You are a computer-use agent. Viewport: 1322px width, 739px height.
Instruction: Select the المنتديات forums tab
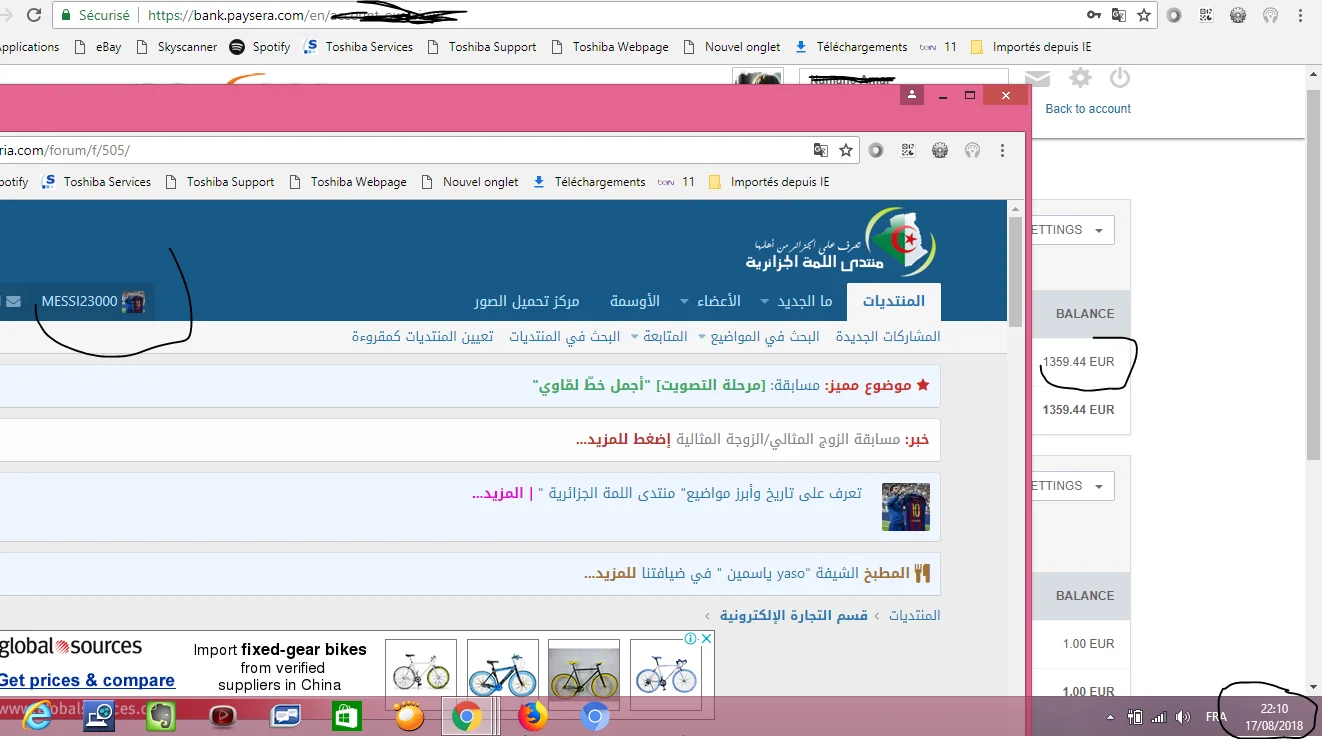click(893, 301)
